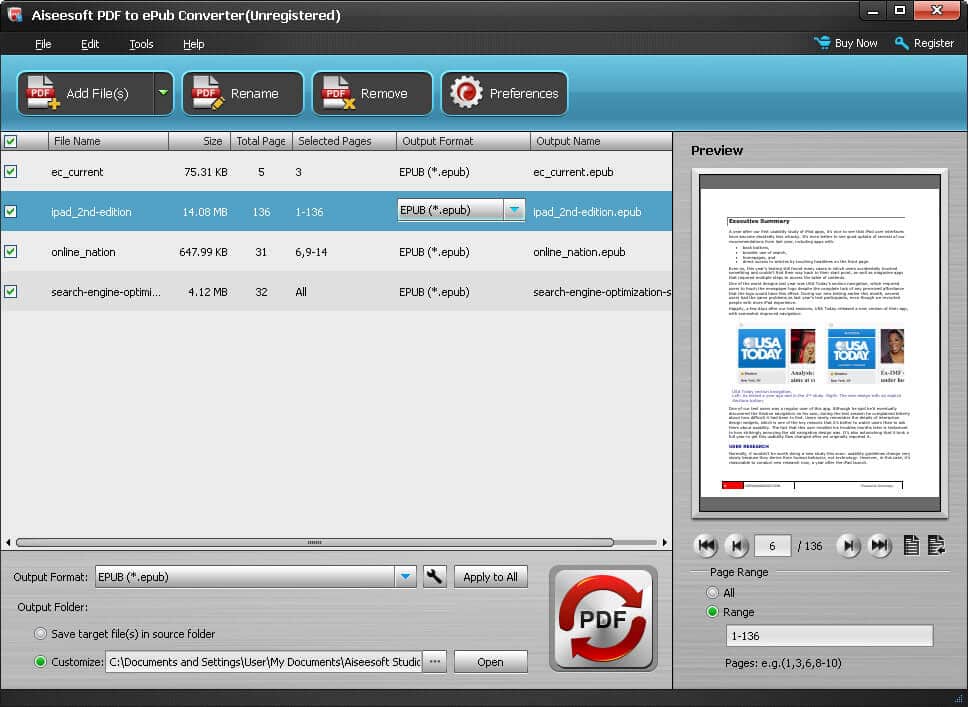Screen dimensions: 968x707
Task: Jump to first preview page
Action: 706,545
